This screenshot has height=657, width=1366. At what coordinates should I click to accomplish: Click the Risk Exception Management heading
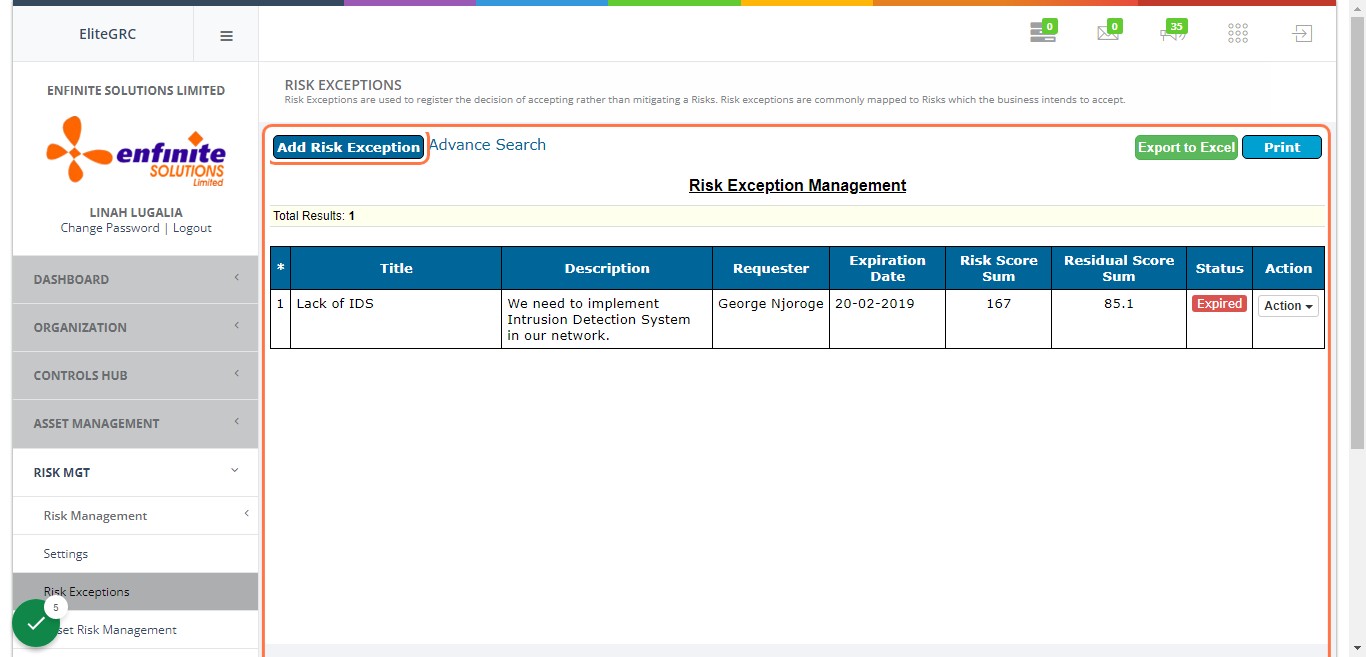797,185
